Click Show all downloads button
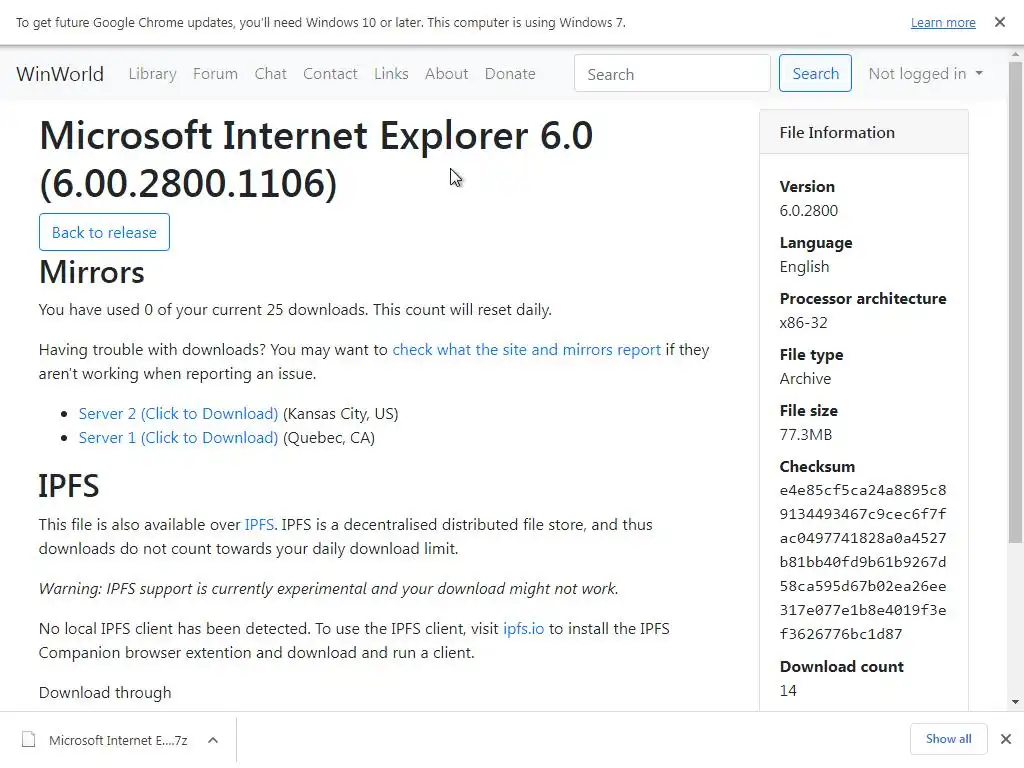The image size is (1024, 768). click(948, 739)
